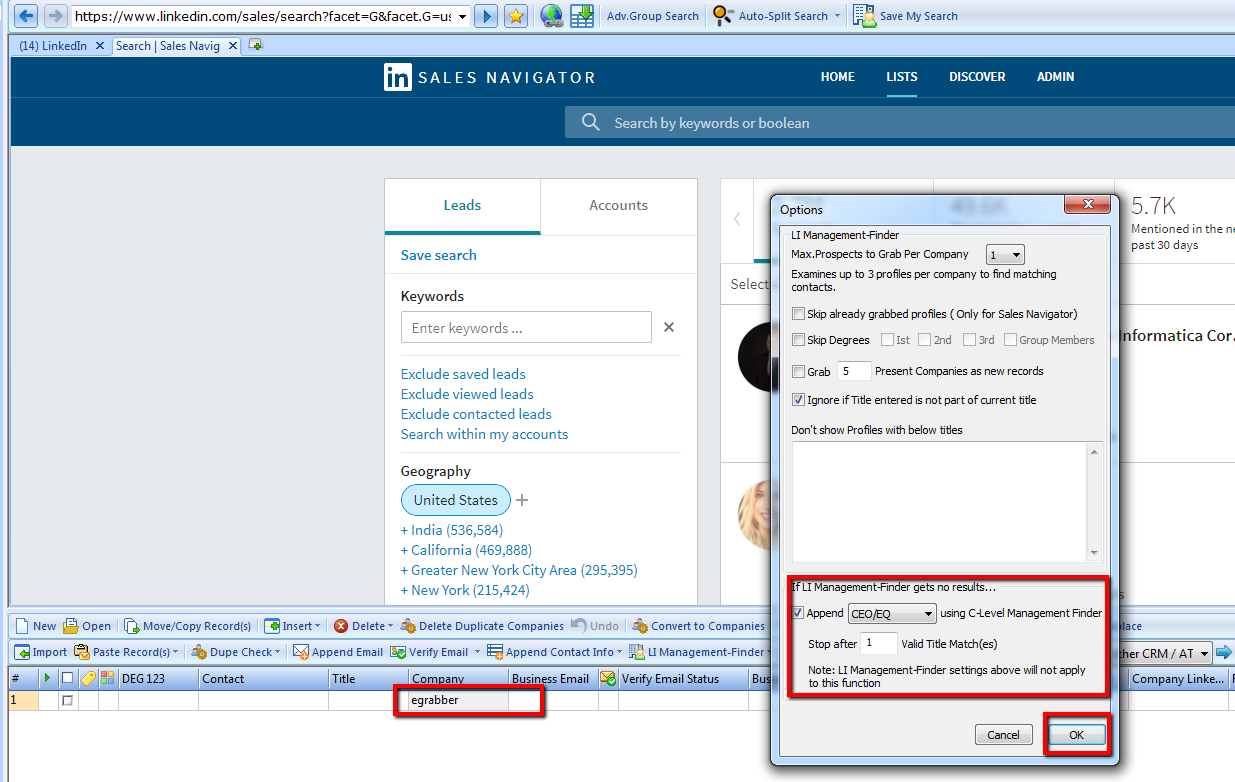The image size is (1235, 782).
Task: Click the Enter keywords input field
Action: (526, 327)
